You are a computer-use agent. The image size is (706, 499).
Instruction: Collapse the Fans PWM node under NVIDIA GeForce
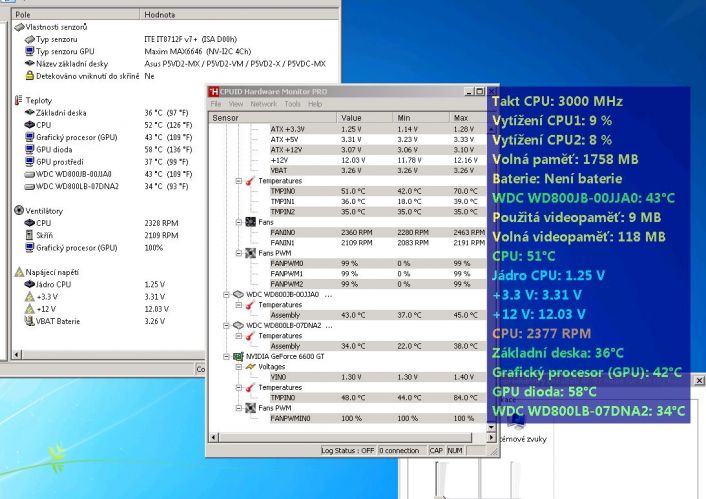tap(239, 408)
